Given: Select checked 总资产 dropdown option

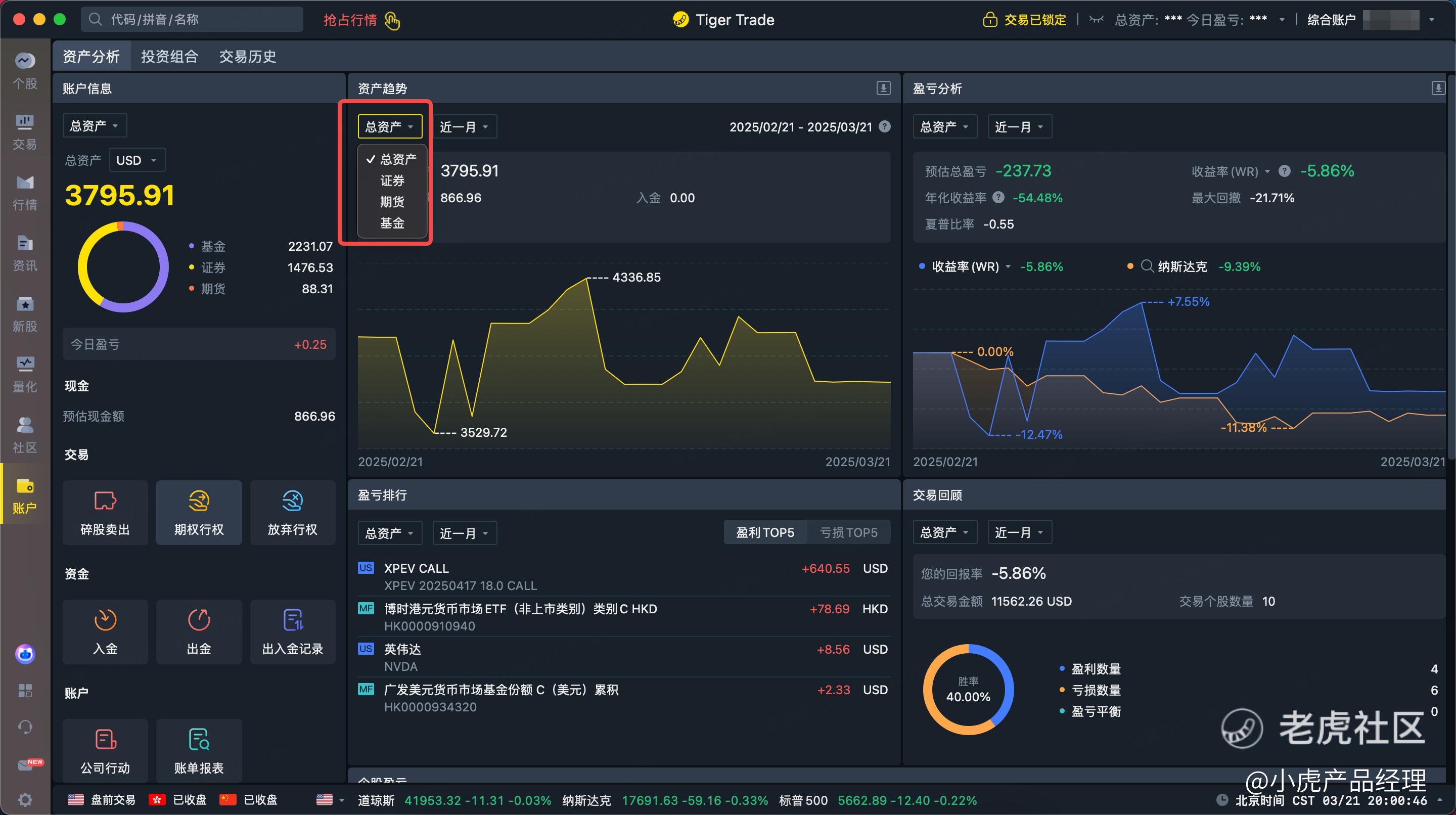Looking at the screenshot, I should coord(392,159).
